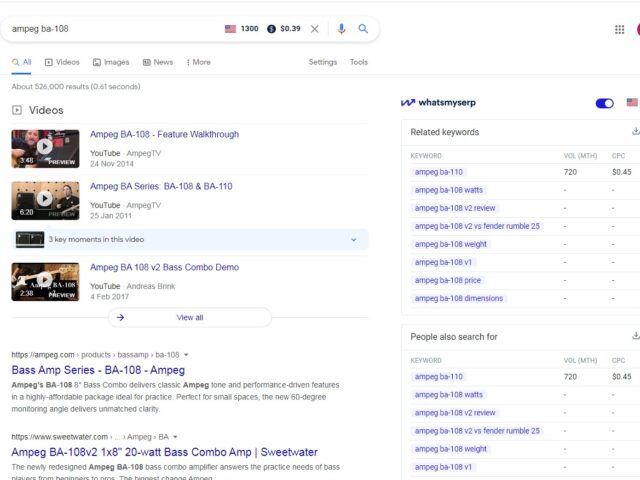Click CPC header in Related keywords
The width and height of the screenshot is (640, 480).
pos(618,156)
